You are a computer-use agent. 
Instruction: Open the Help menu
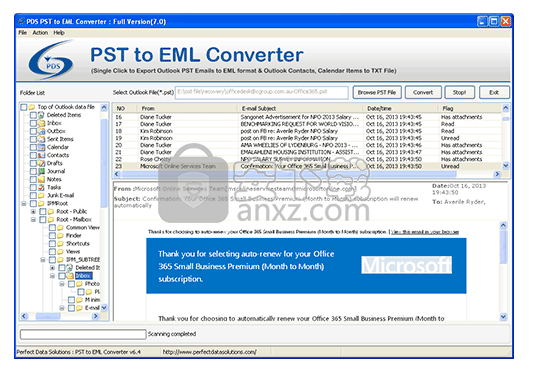pyautogui.click(x=59, y=33)
